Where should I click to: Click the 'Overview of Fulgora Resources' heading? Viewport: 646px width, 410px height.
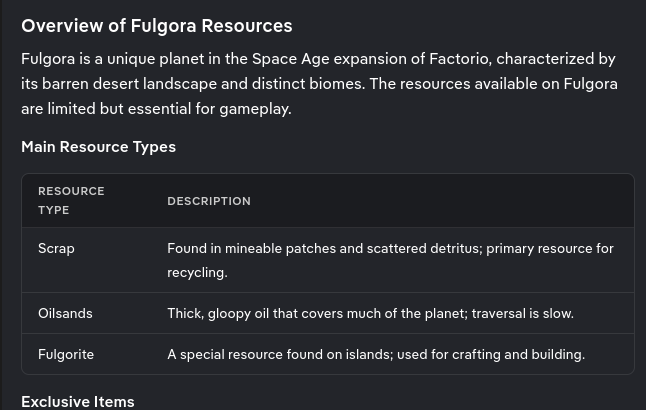pyautogui.click(x=156, y=26)
